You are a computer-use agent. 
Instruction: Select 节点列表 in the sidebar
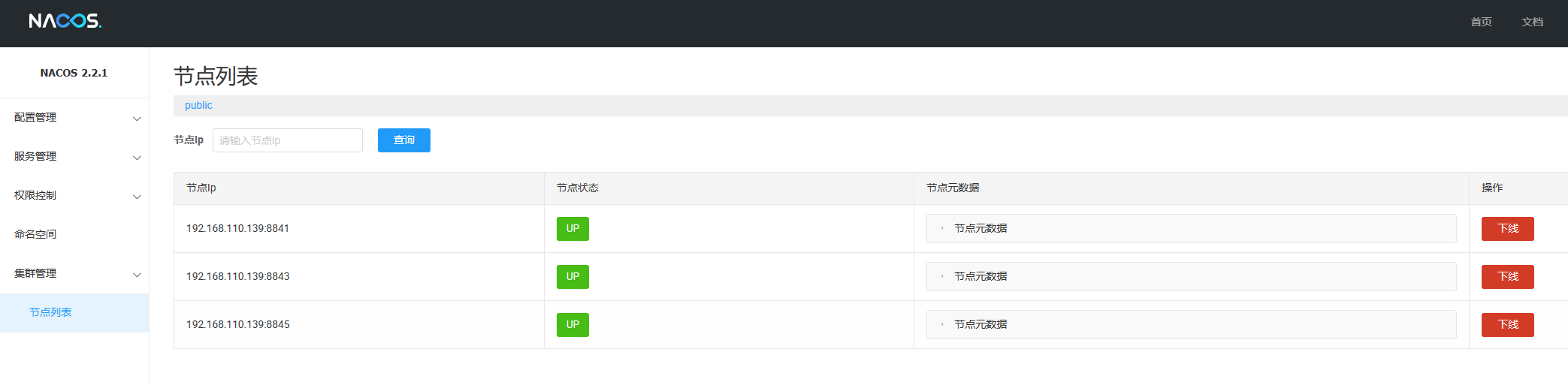(50, 313)
